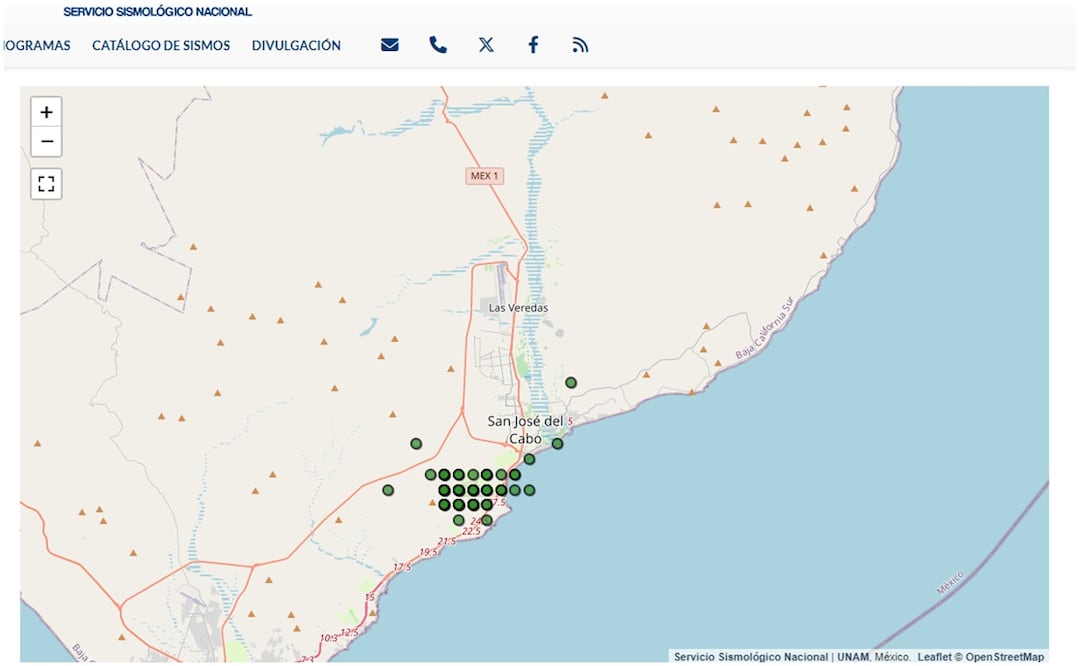Screen dimensions: 1080x666
Task: Toggle fullscreen map view
Action: coord(46,184)
